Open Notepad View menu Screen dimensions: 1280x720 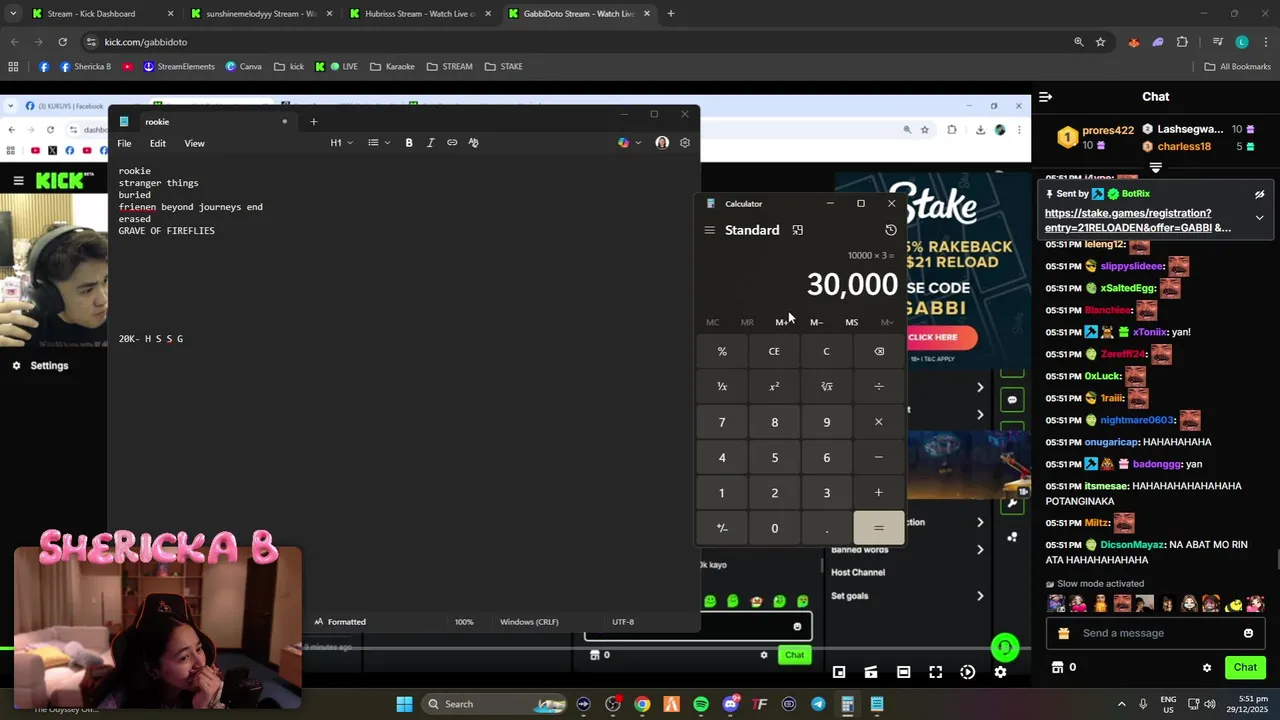click(x=194, y=143)
